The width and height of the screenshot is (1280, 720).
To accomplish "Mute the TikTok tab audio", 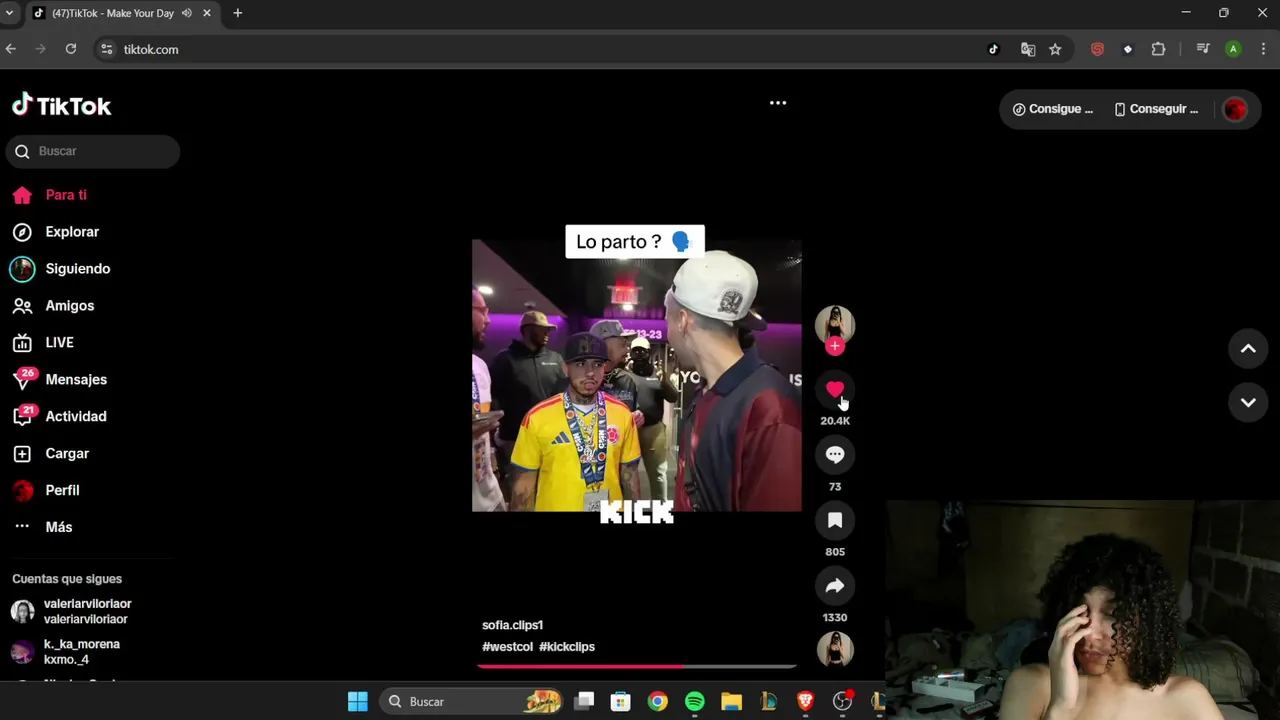I will 187,13.
